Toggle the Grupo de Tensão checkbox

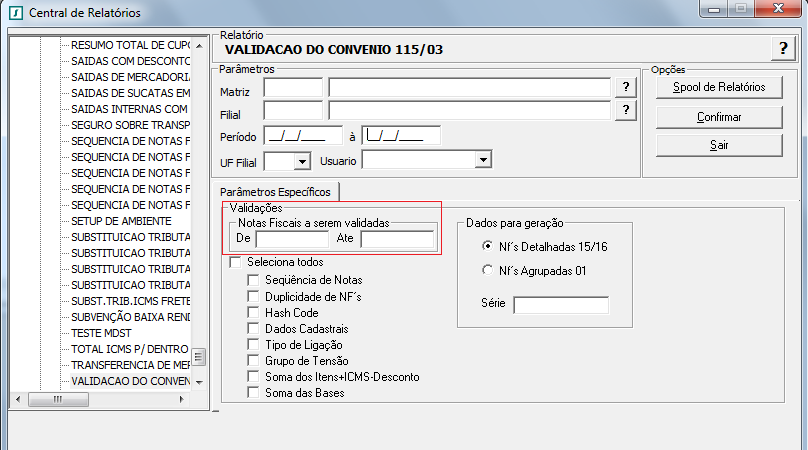(254, 361)
